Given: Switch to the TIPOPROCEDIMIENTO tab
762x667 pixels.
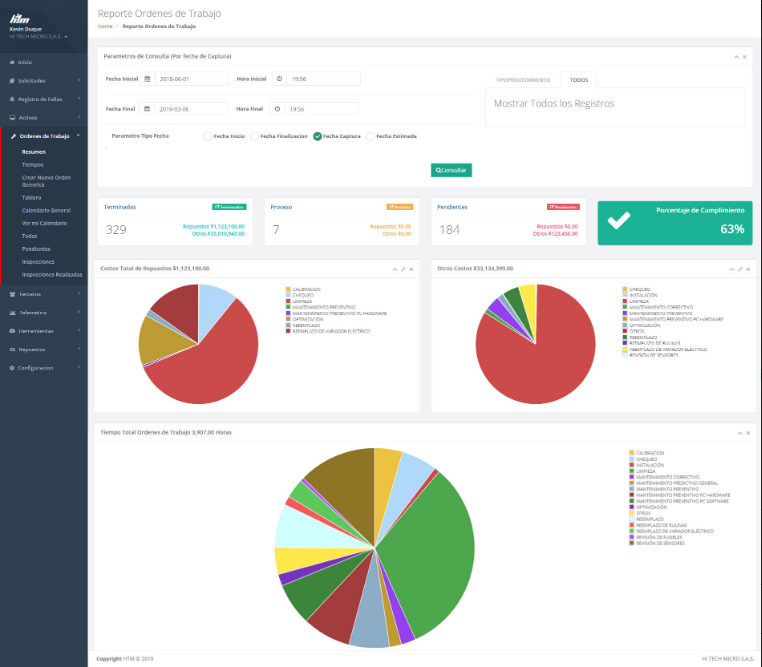Looking at the screenshot, I should [x=523, y=80].
